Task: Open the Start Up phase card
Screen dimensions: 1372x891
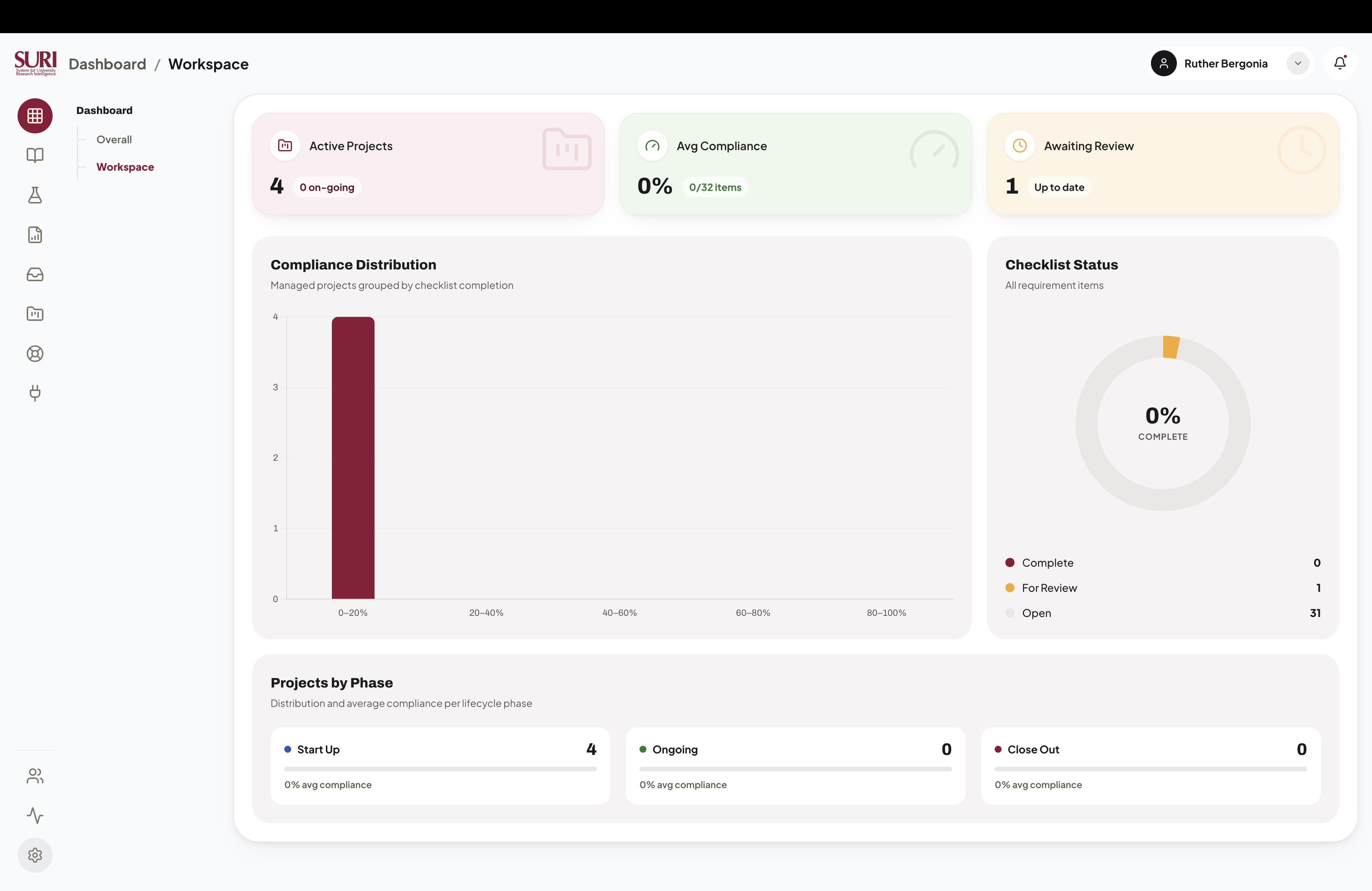Action: click(x=441, y=766)
